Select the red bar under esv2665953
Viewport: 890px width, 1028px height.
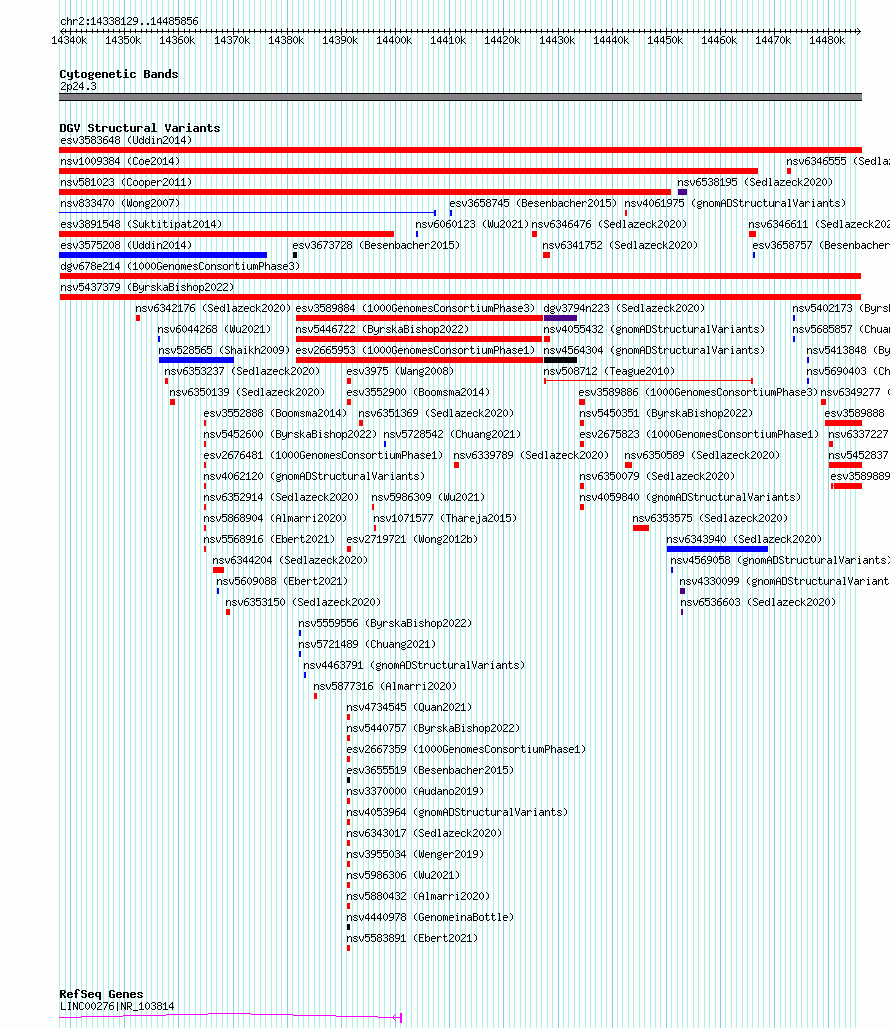tap(419, 360)
